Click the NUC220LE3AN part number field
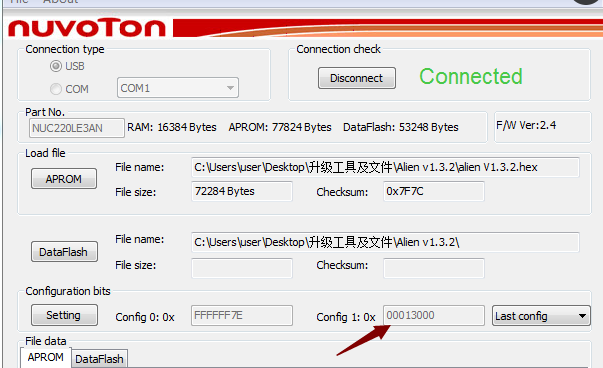The width and height of the screenshot is (603, 368). point(77,128)
